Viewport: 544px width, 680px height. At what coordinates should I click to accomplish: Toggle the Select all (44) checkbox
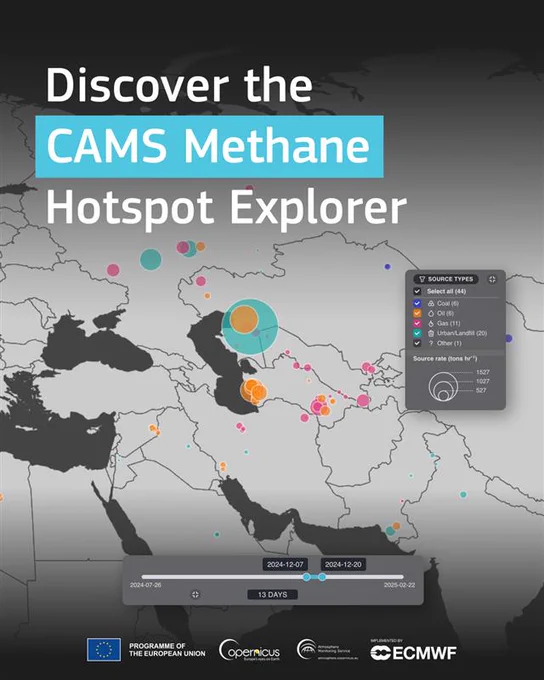tap(417, 291)
